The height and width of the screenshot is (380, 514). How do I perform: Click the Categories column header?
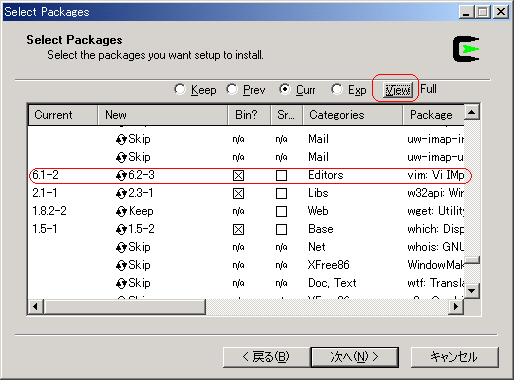point(352,115)
